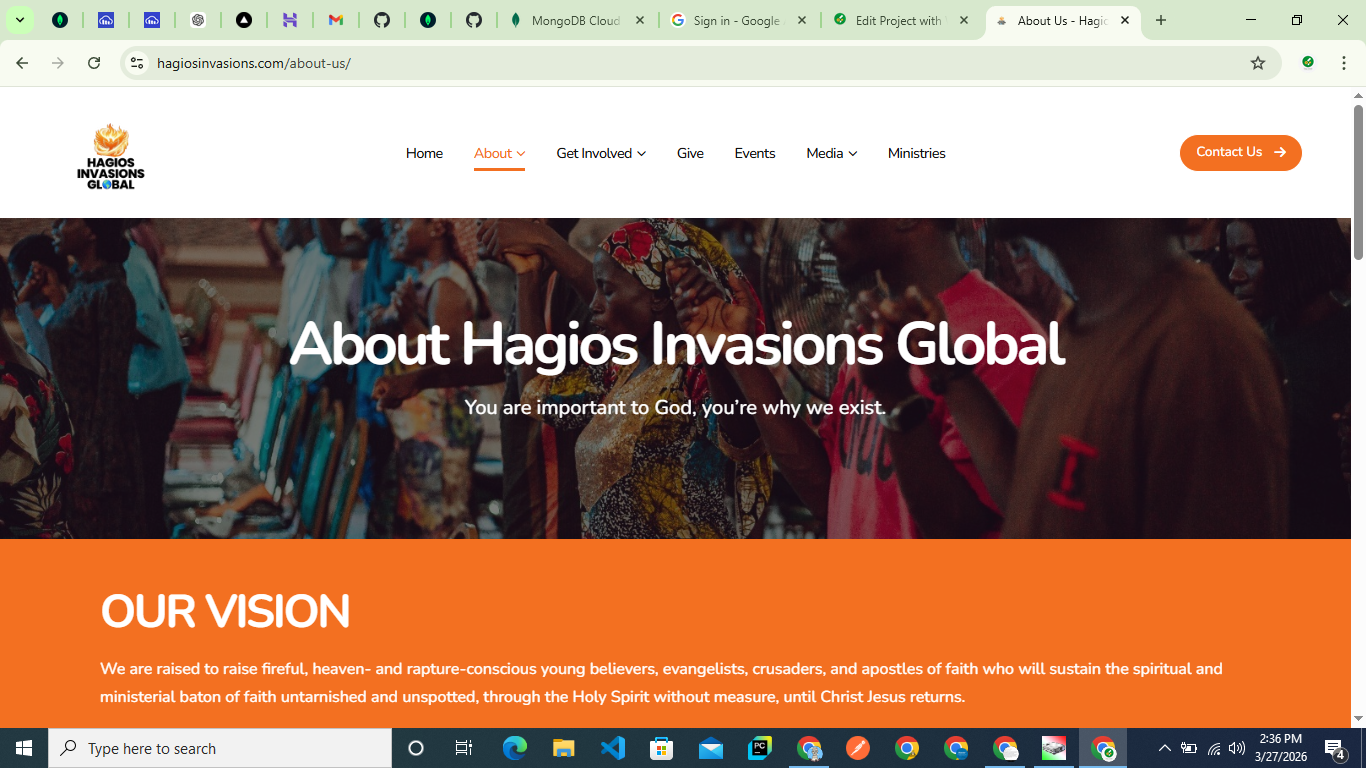
Task: Switch to the MongoDB Cloud tab
Action: click(x=577, y=20)
